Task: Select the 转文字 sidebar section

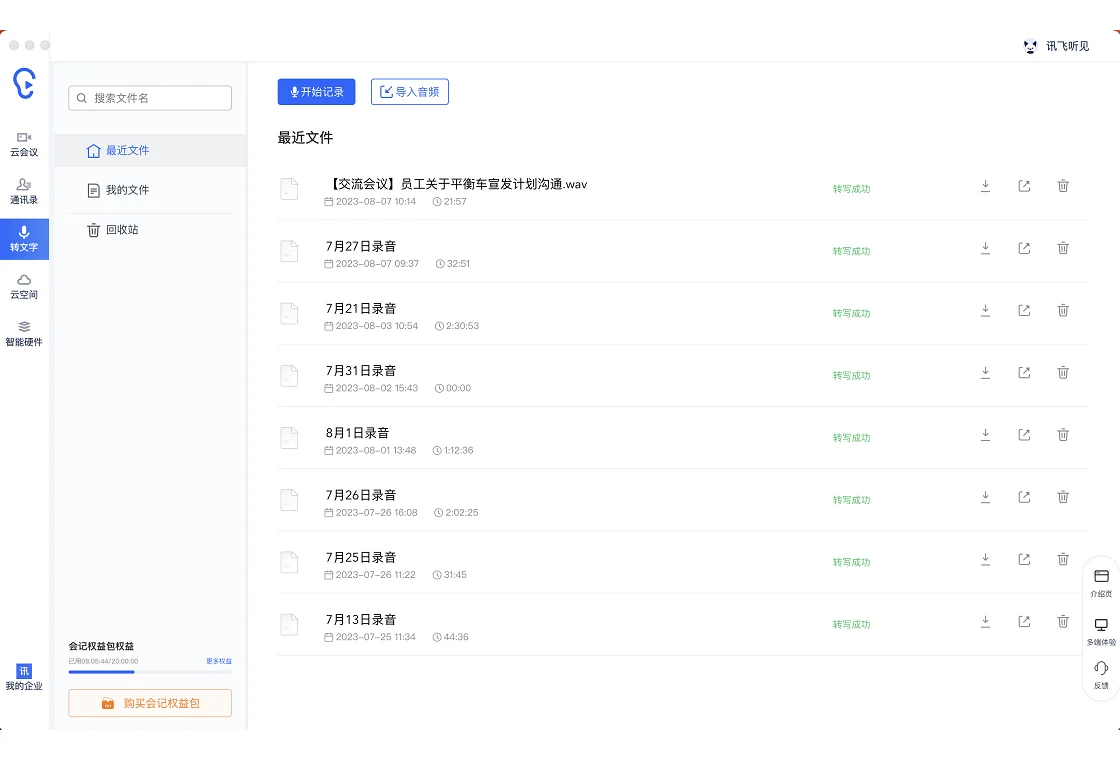Action: coord(24,239)
